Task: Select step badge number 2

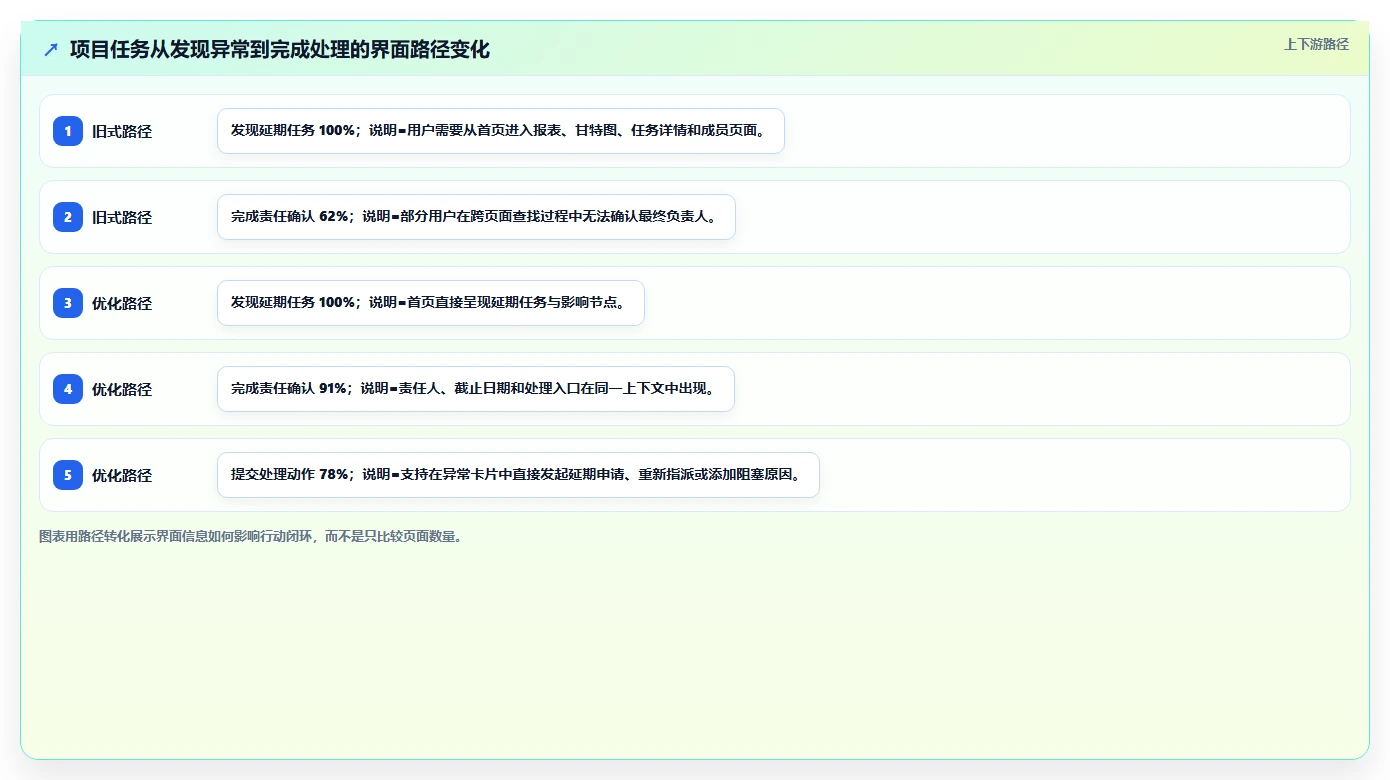Action: [68, 217]
